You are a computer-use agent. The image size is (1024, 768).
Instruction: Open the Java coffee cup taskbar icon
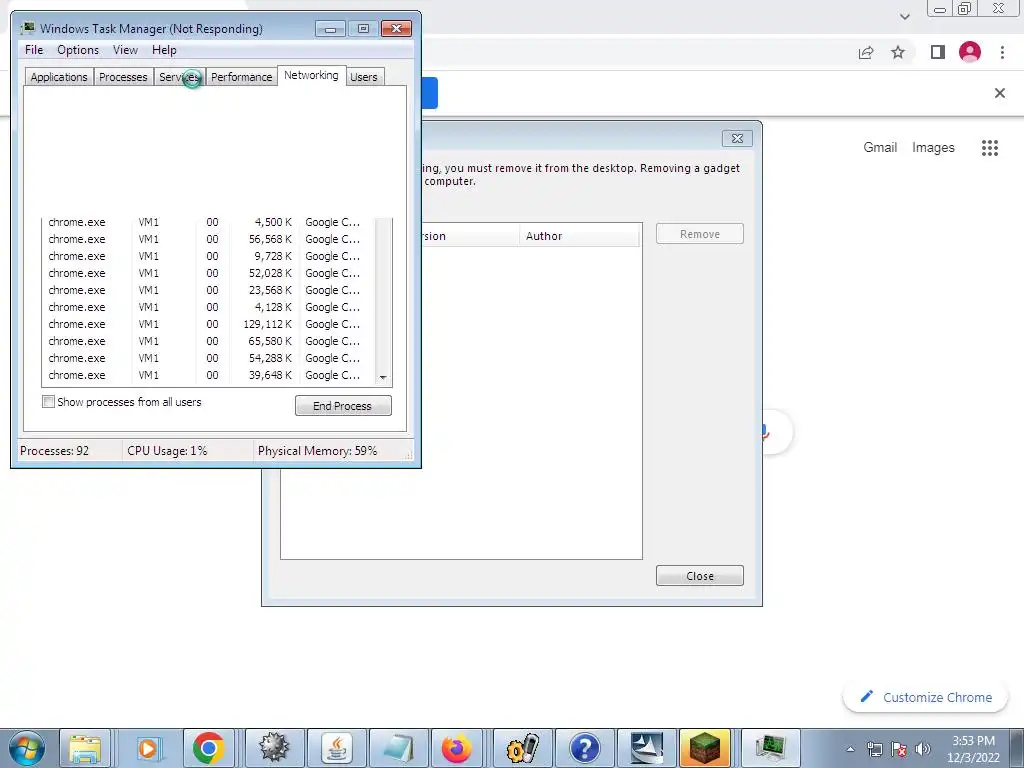pyautogui.click(x=336, y=748)
